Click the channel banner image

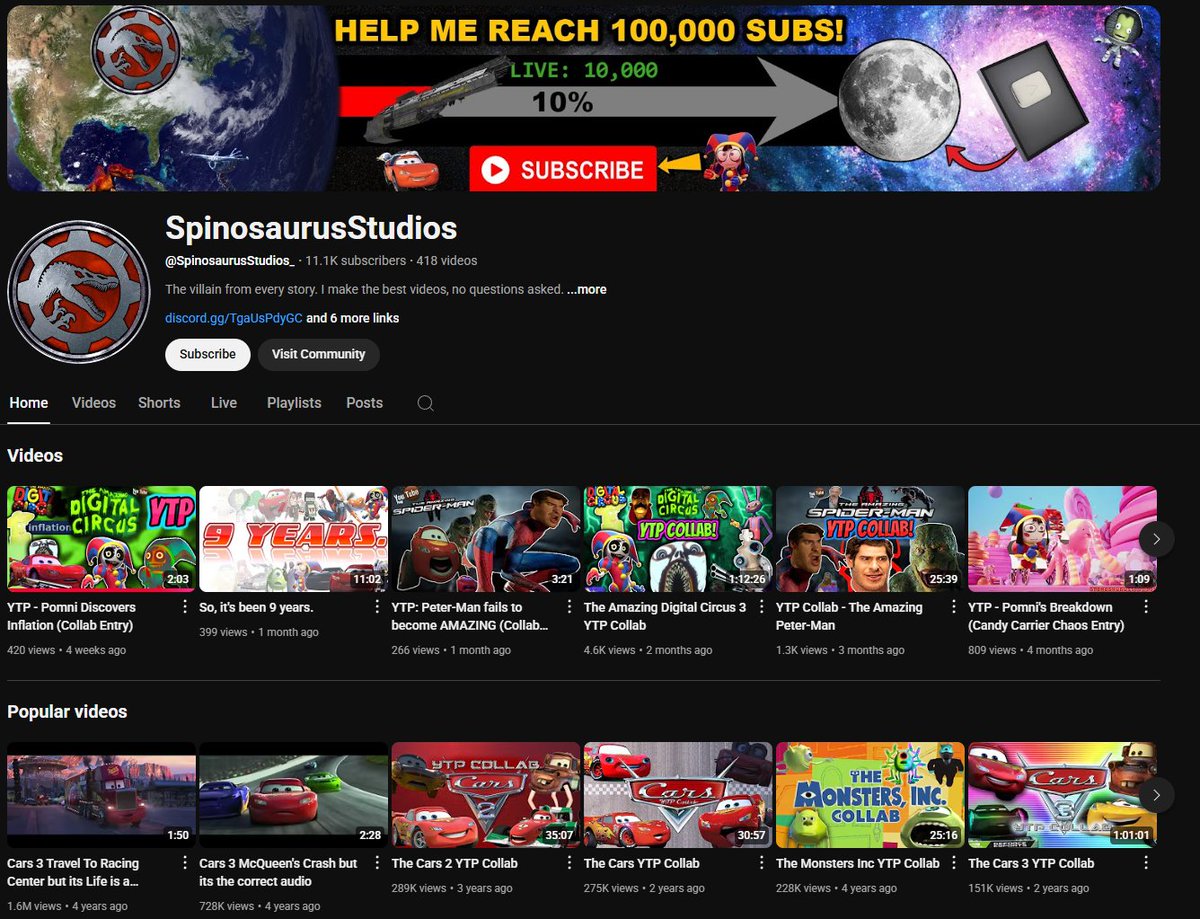pos(584,98)
